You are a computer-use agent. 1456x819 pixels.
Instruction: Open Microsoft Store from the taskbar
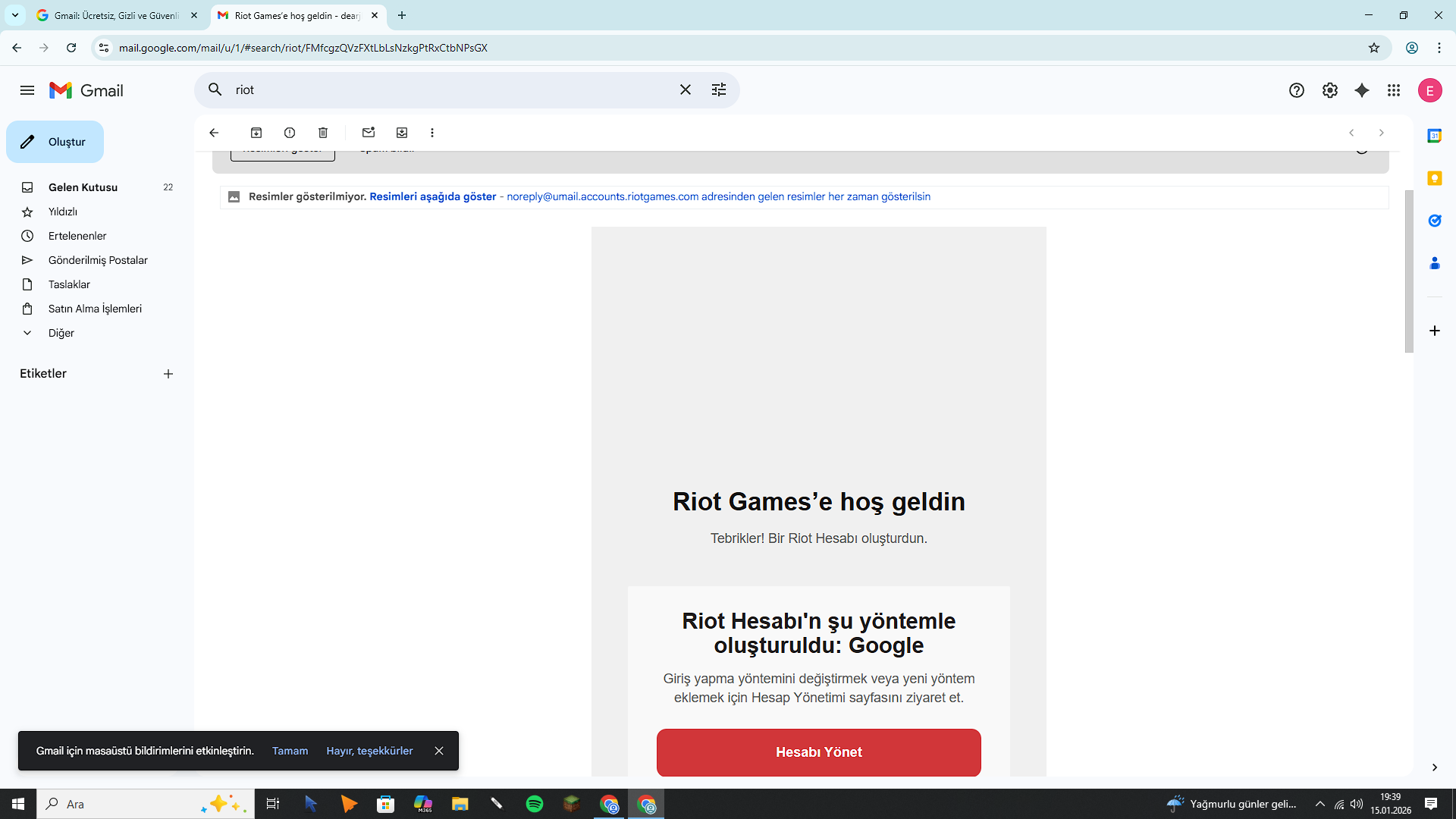tap(386, 804)
